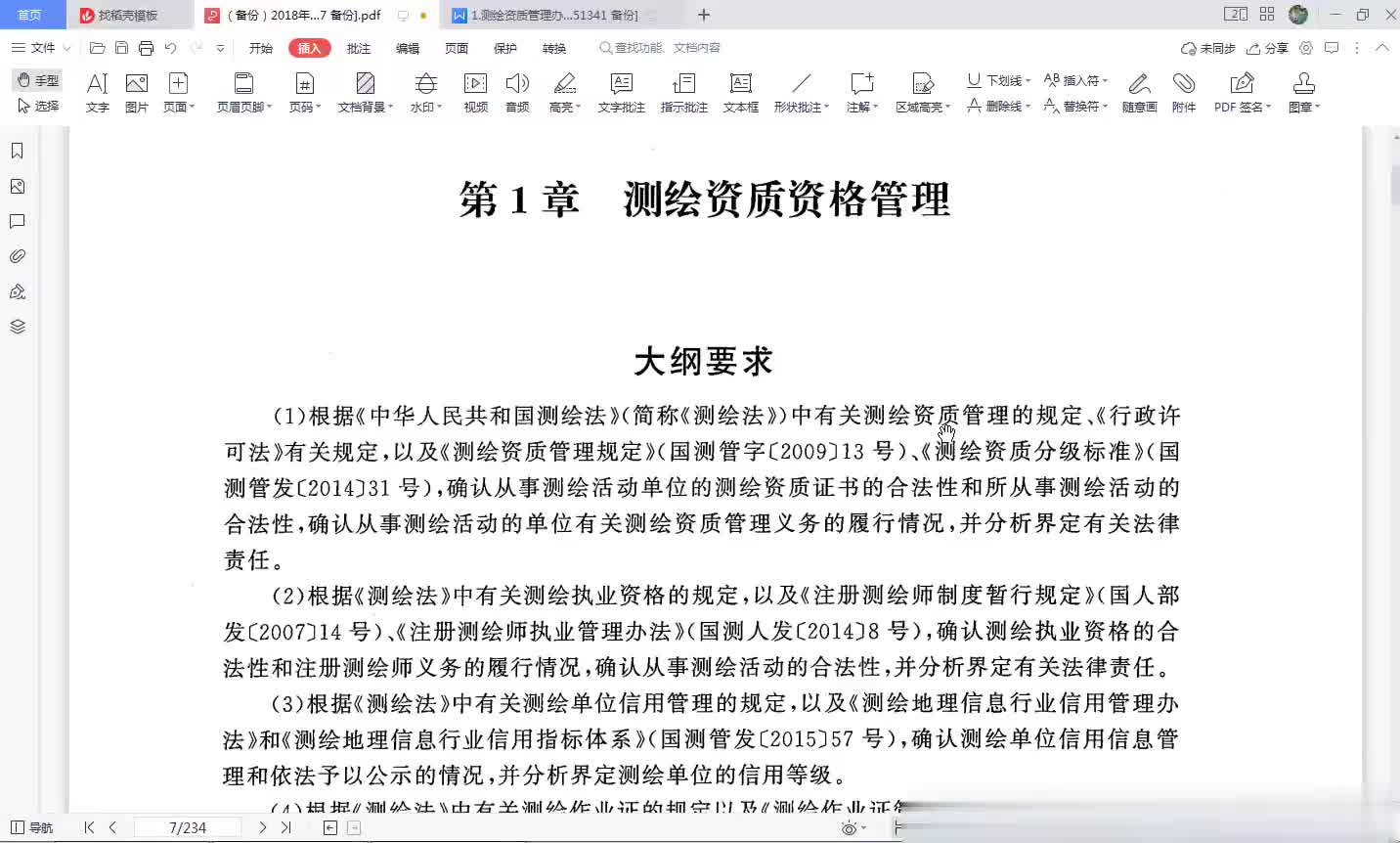This screenshot has height=843, width=1400.
Task: Click the 图片 insert image icon
Action: pos(137,93)
